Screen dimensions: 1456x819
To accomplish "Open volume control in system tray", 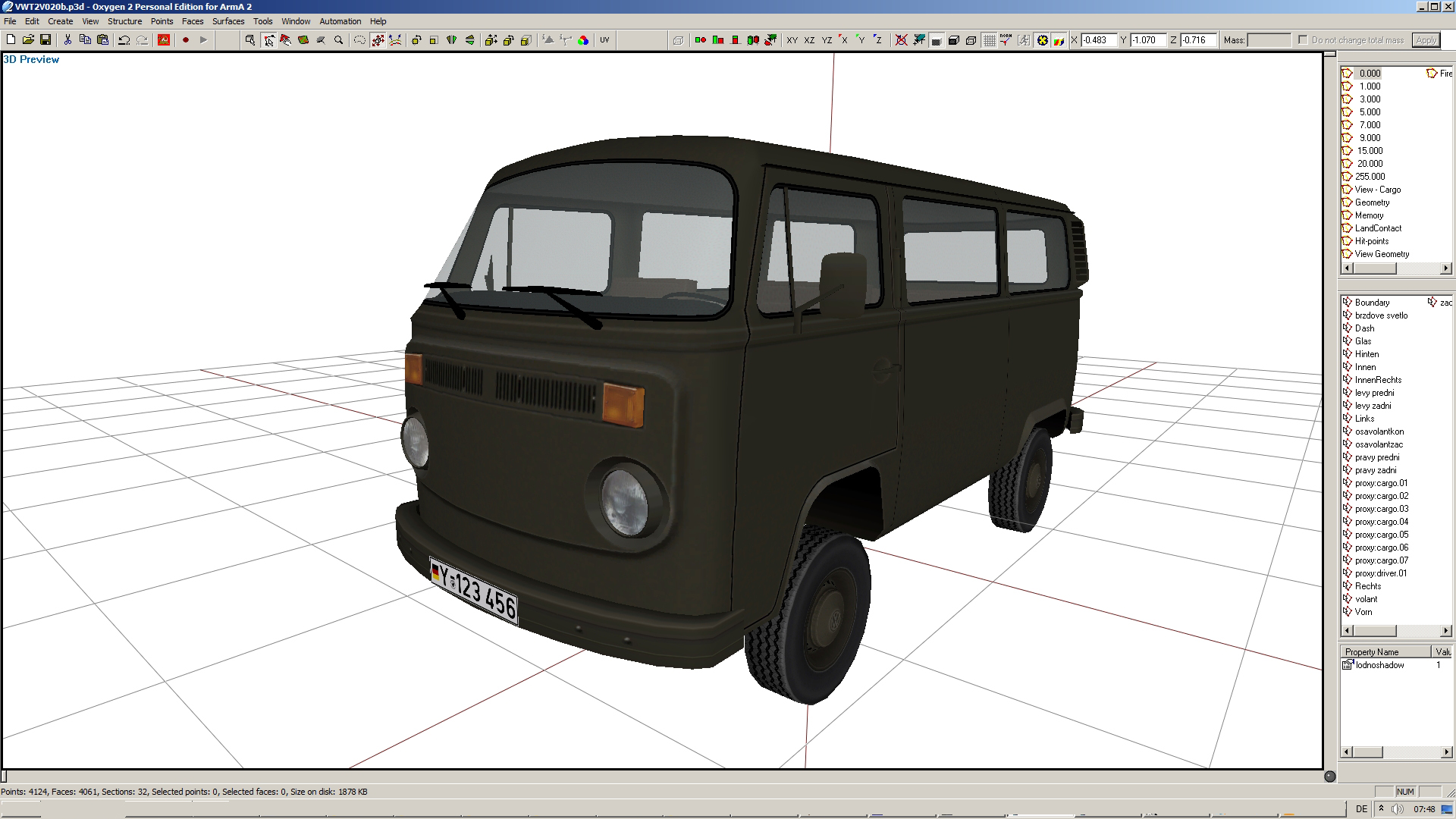I will [x=1397, y=809].
